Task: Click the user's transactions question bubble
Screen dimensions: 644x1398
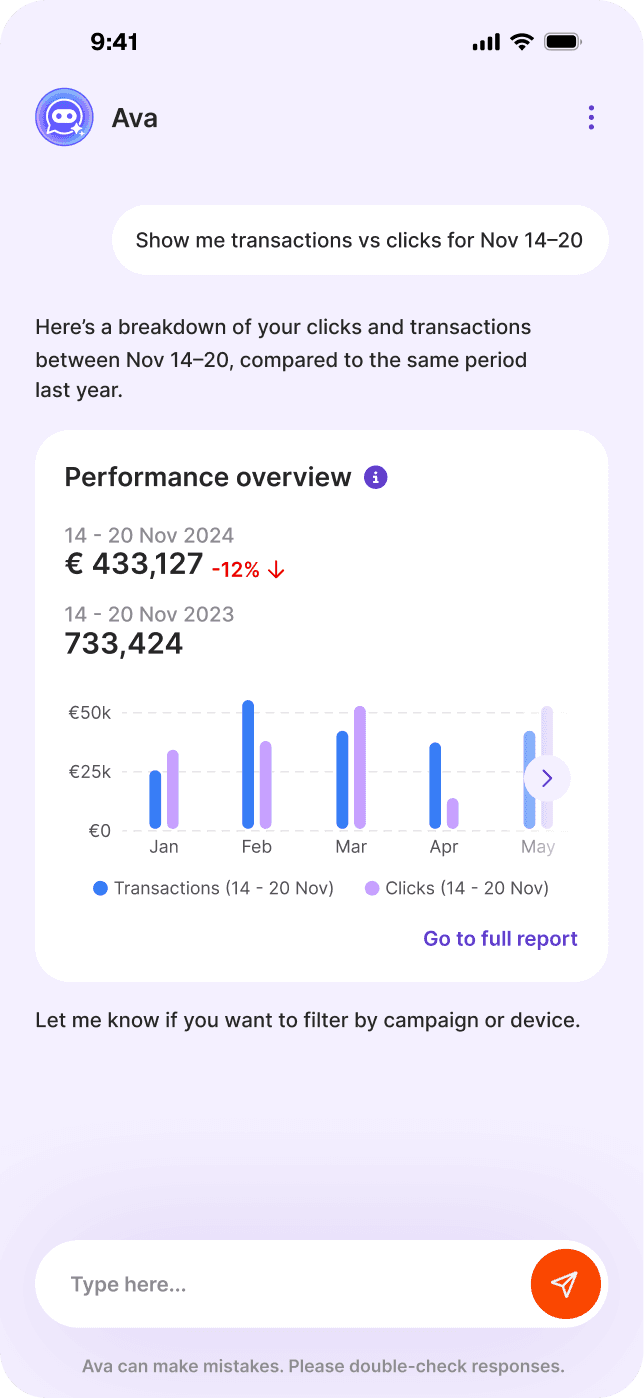Action: (360, 240)
